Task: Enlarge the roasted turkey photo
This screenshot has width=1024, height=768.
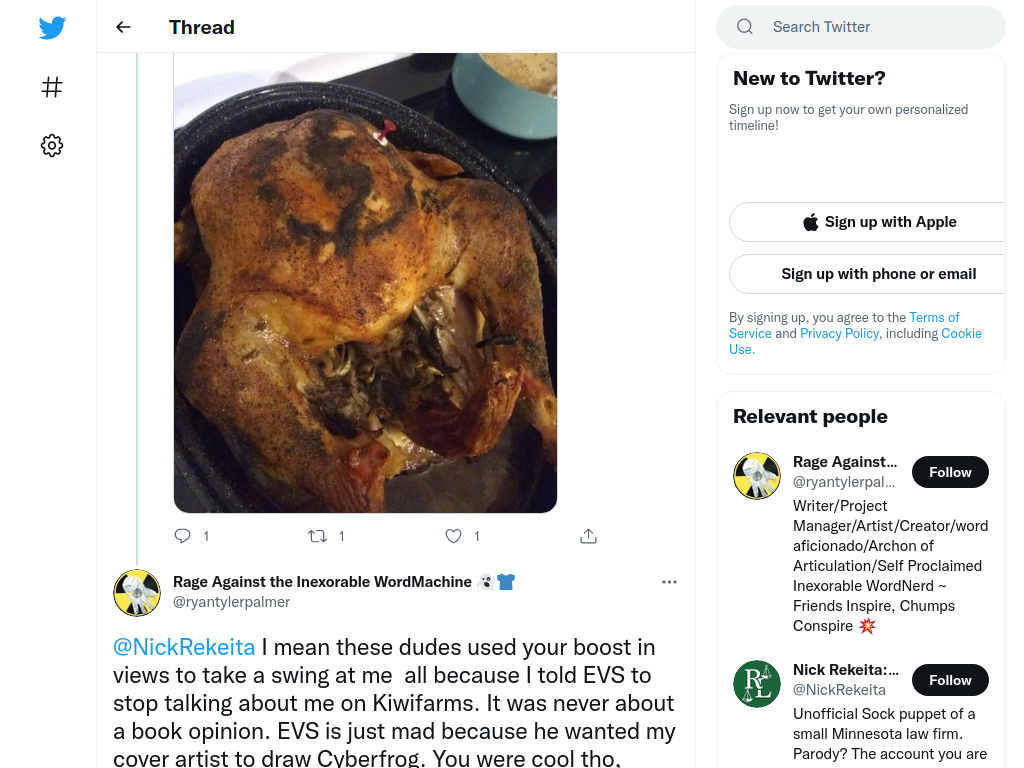Action: (365, 283)
